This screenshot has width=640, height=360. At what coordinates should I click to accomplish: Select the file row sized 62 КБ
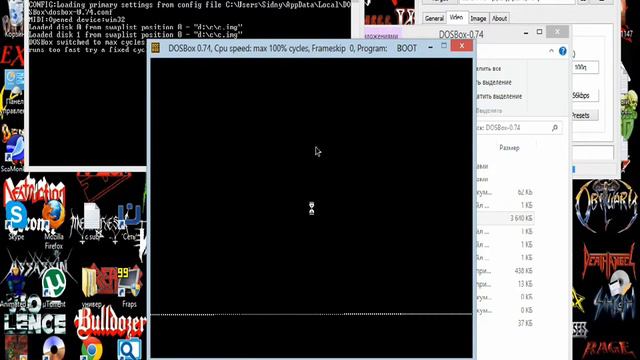(x=505, y=192)
